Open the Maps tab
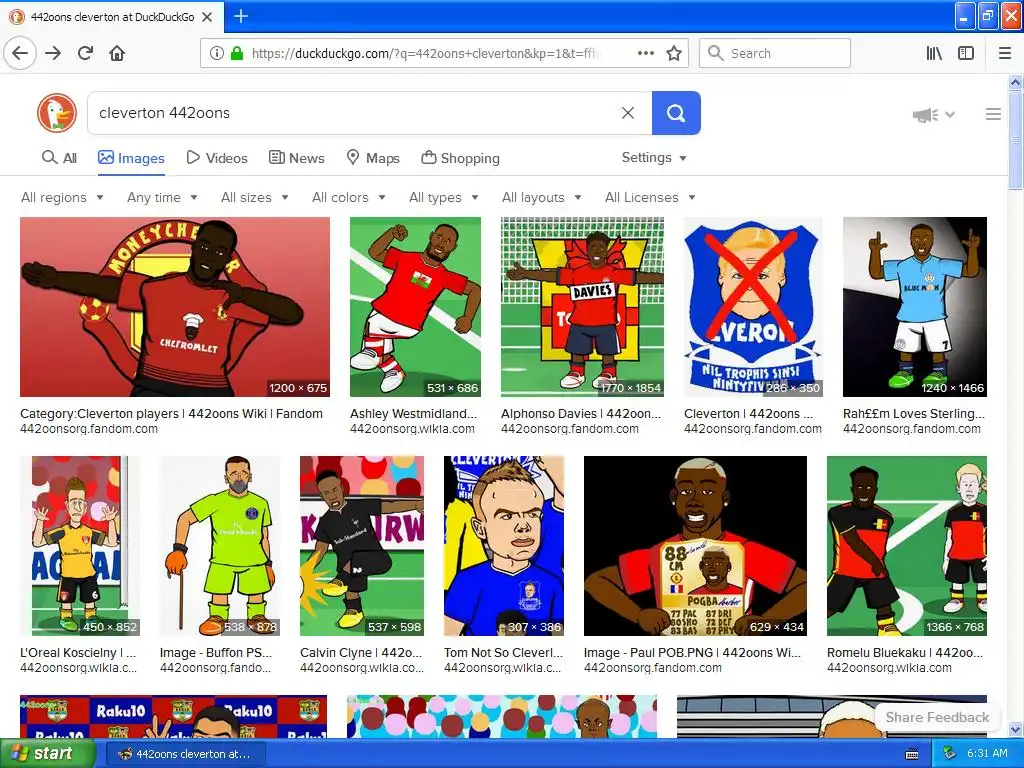 tap(373, 158)
